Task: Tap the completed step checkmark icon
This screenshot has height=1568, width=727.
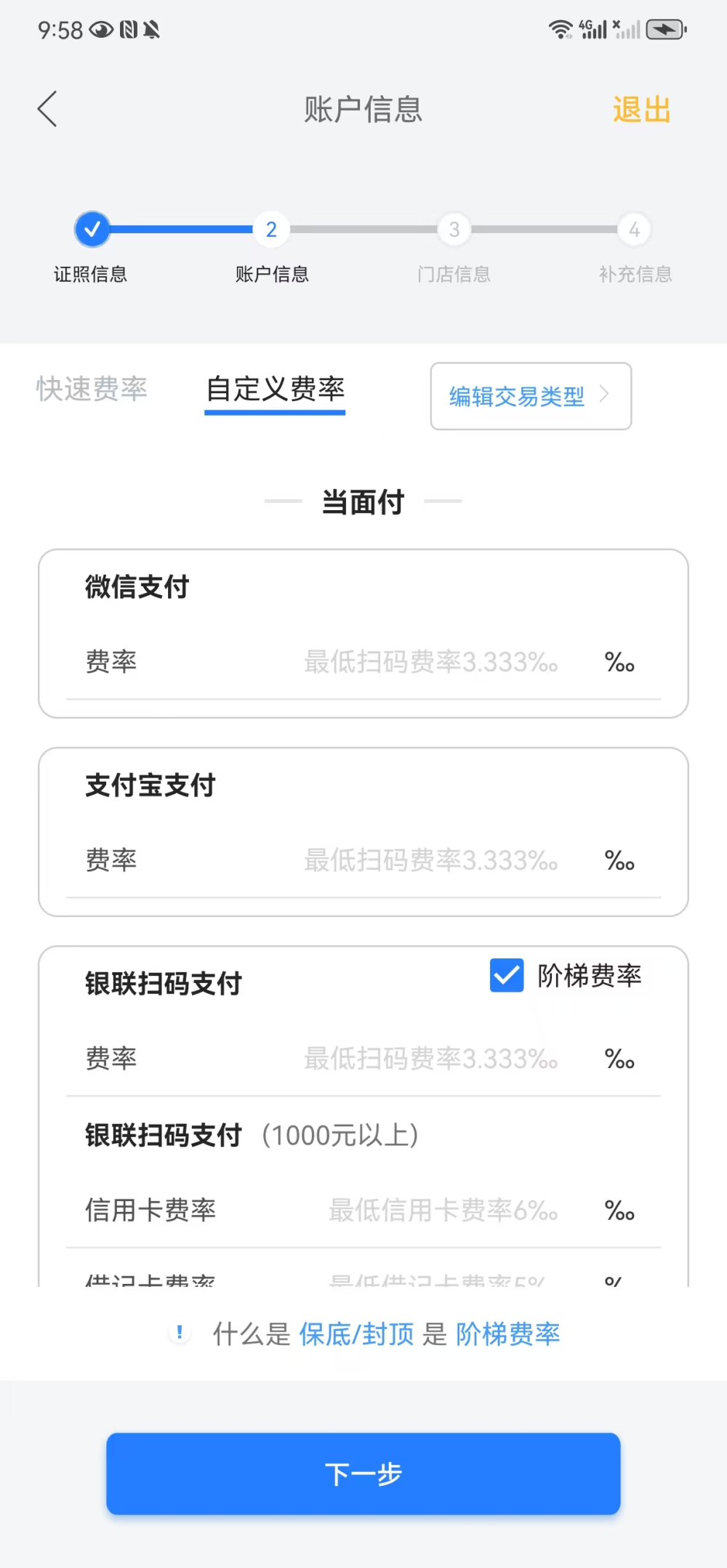Action: tap(92, 230)
